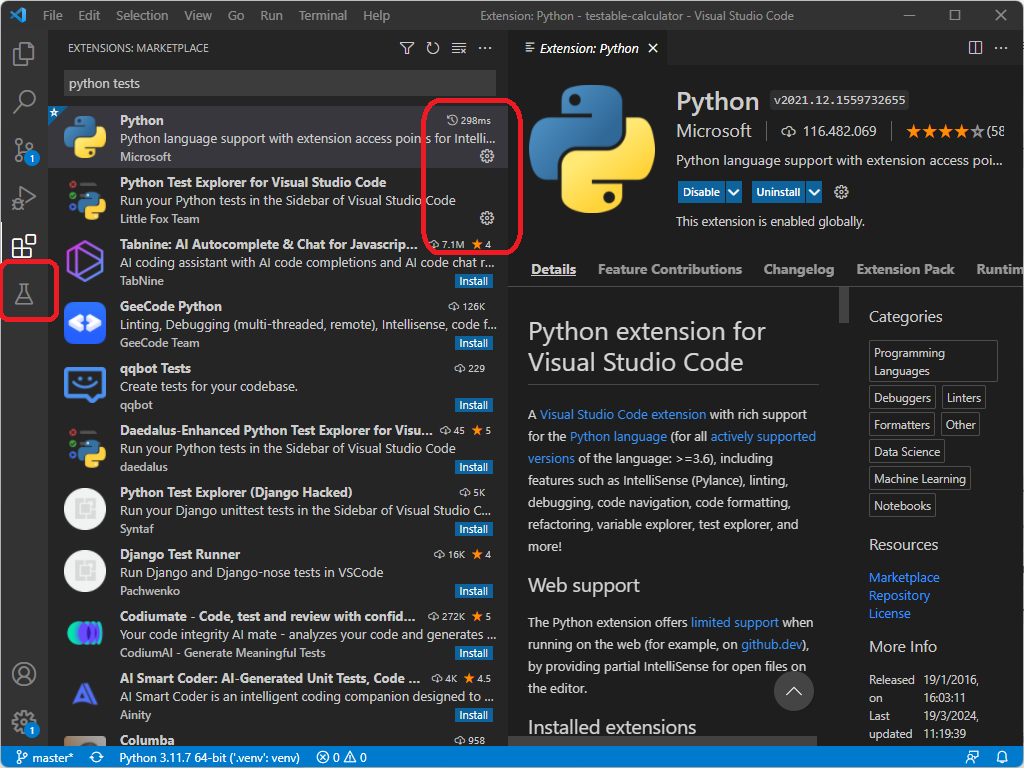Follow the github.dev link
This screenshot has height=768, width=1024.
click(771, 645)
